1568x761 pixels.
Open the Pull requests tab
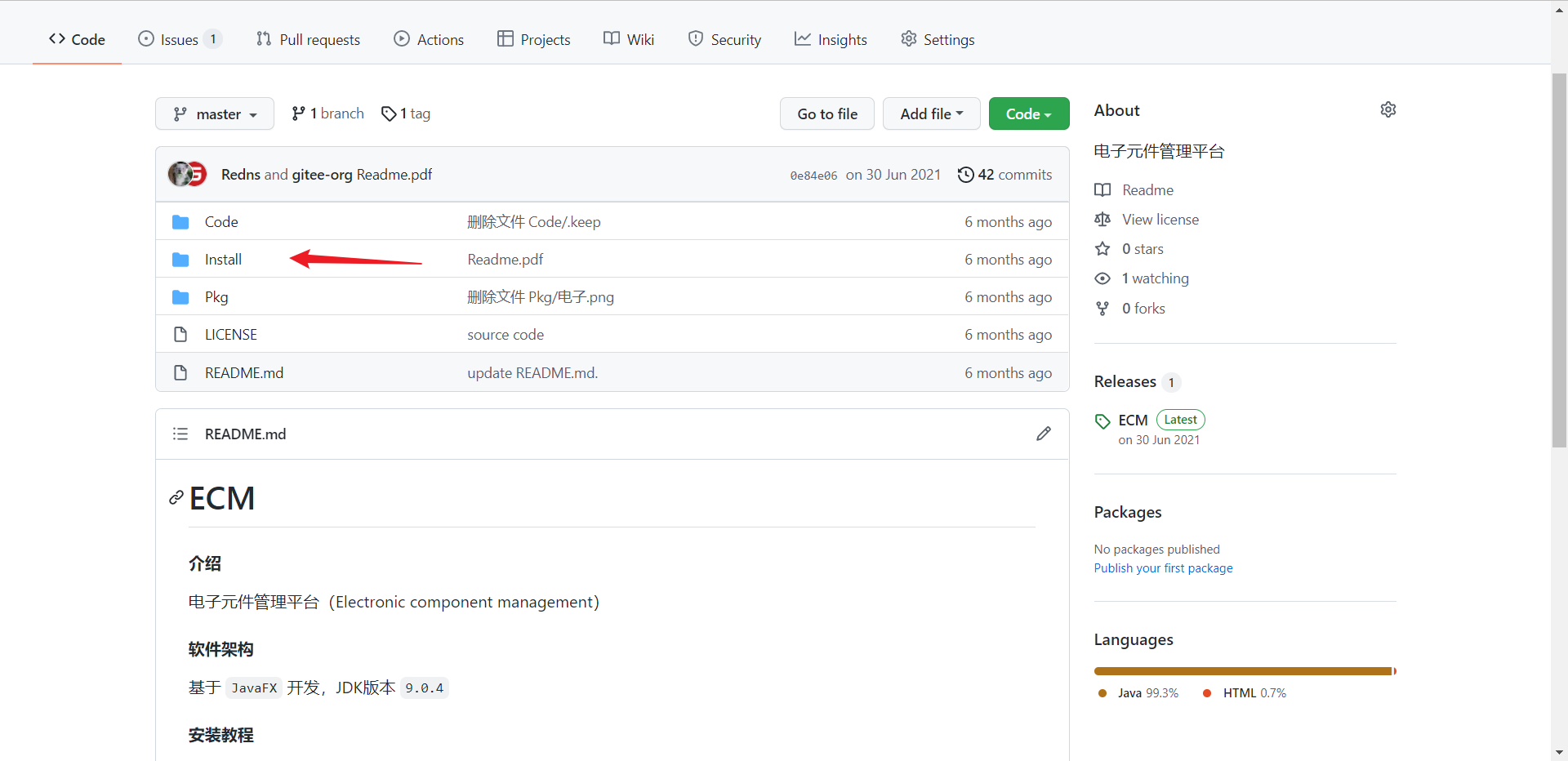(x=308, y=39)
